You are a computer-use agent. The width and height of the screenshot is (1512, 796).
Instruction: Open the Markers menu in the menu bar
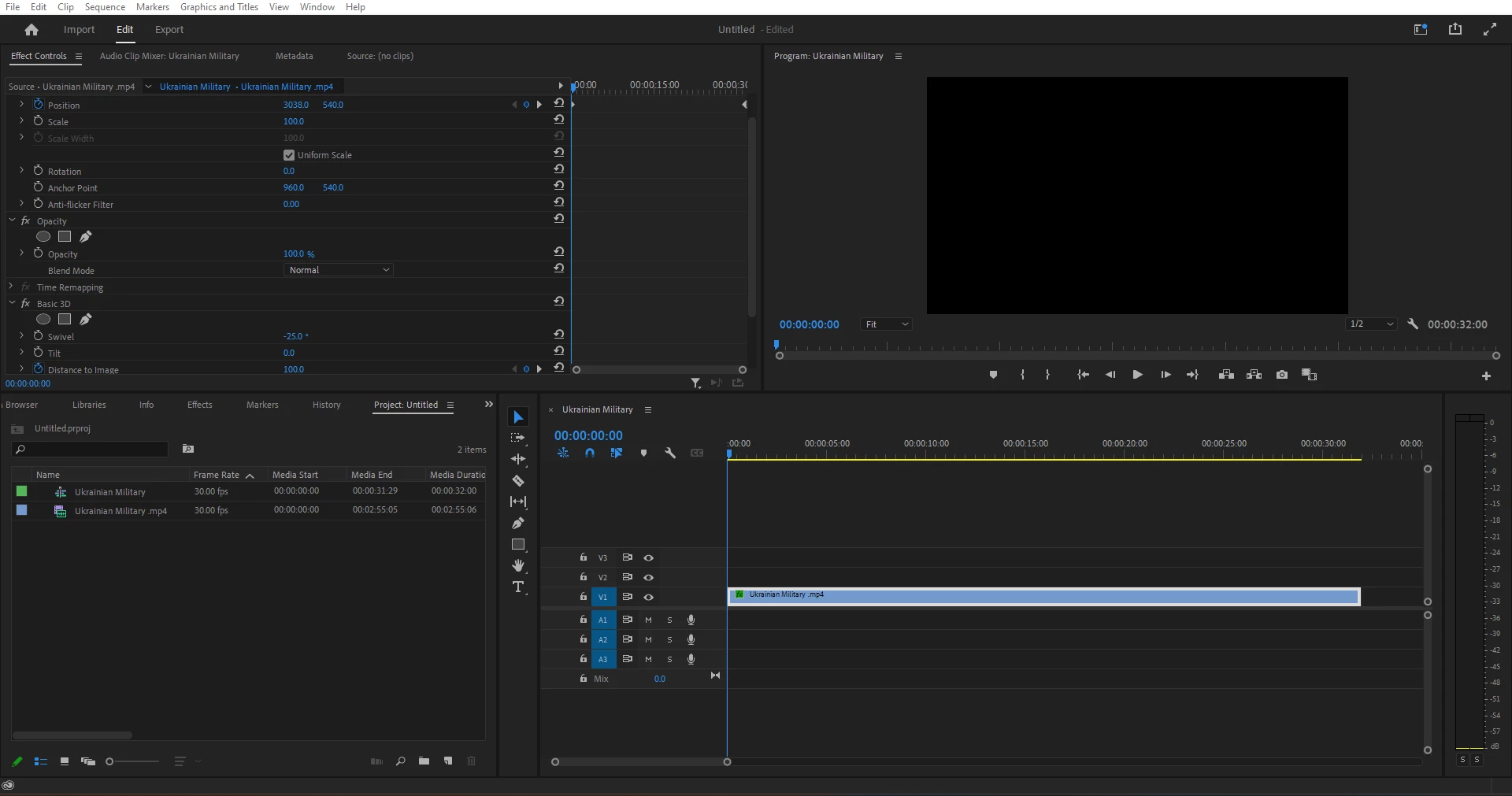(153, 7)
